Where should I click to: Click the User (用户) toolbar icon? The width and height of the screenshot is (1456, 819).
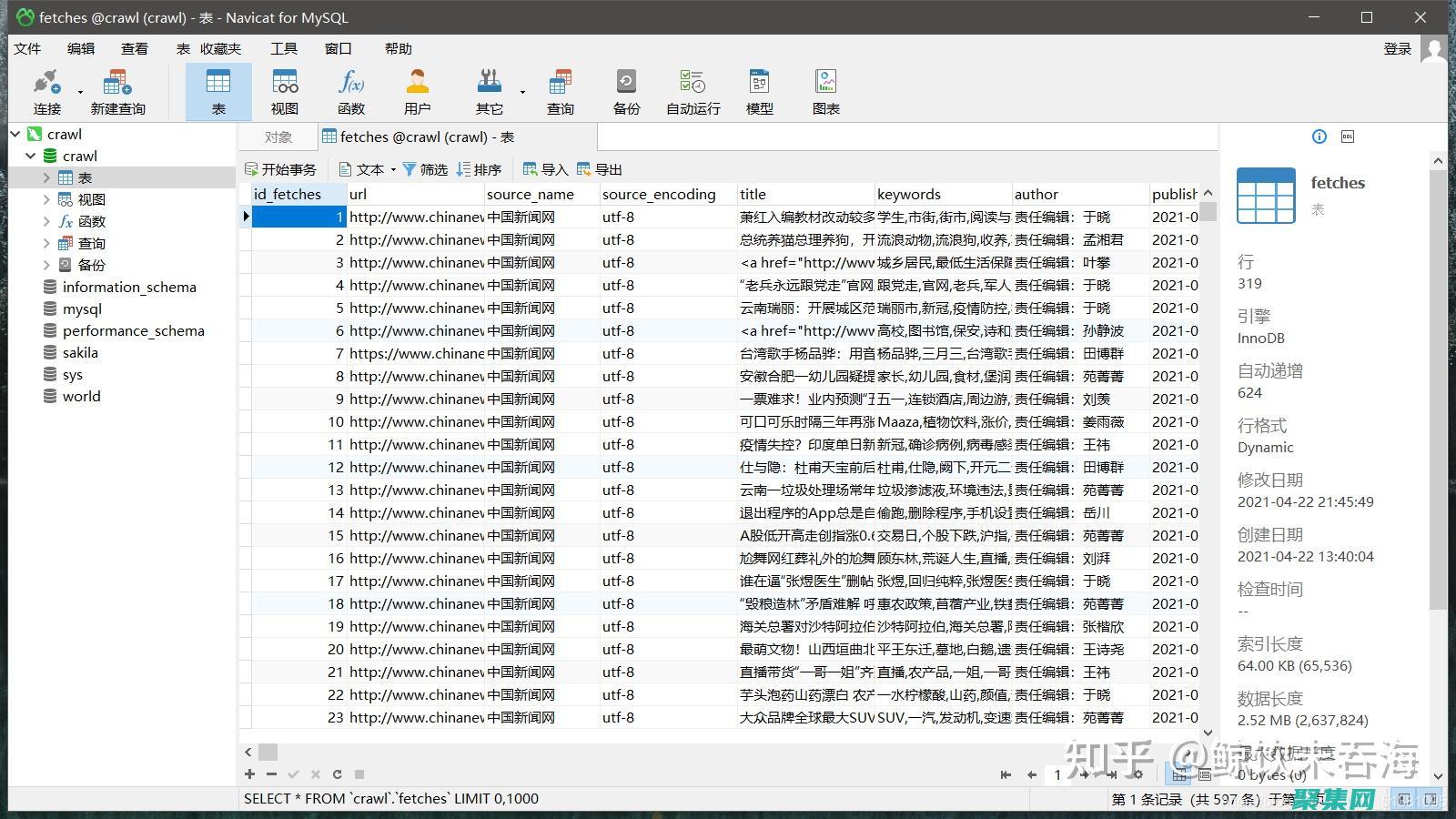(x=417, y=92)
